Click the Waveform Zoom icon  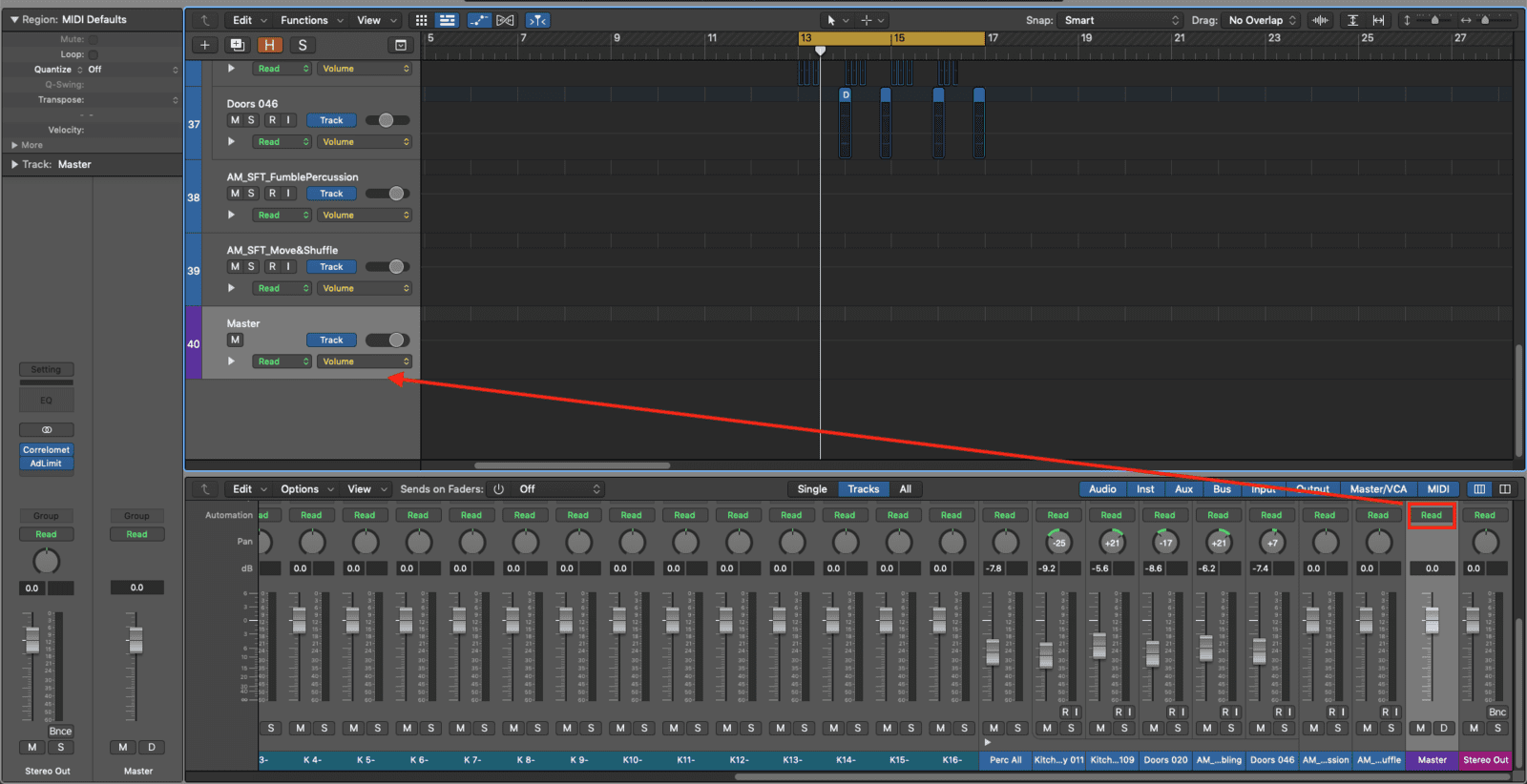coord(1321,20)
